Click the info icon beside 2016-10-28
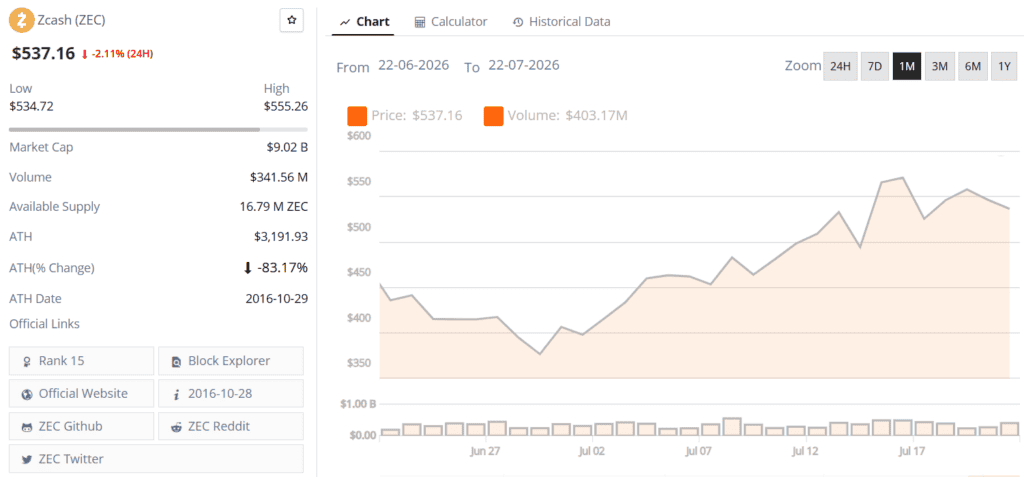This screenshot has height=477, width=1024. coord(176,394)
